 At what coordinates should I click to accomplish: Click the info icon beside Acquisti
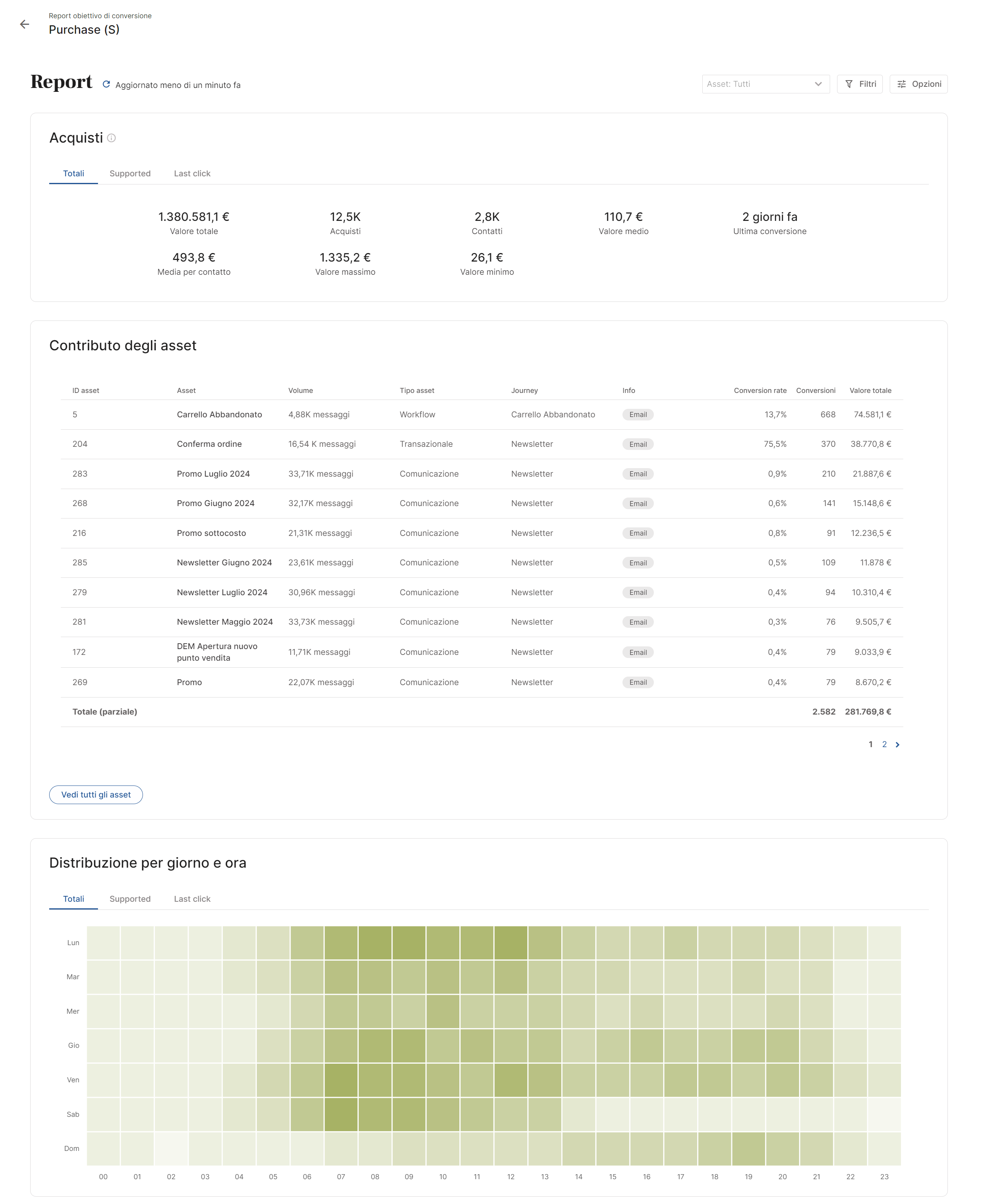tap(112, 138)
